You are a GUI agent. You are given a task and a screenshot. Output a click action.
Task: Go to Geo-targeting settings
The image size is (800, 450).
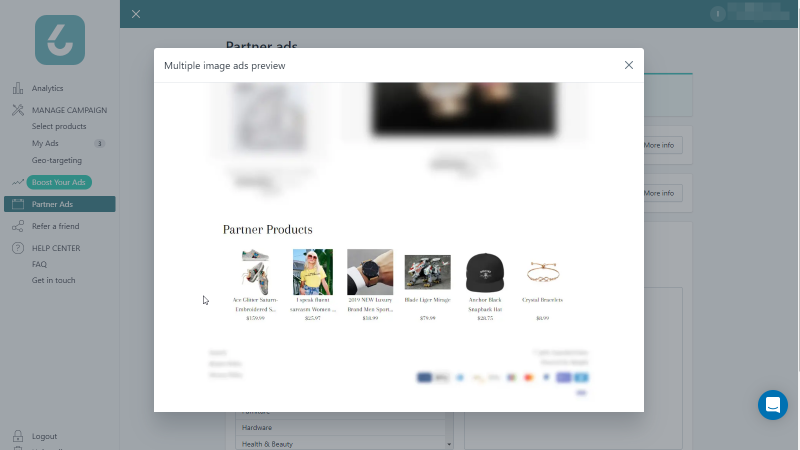tap(57, 160)
